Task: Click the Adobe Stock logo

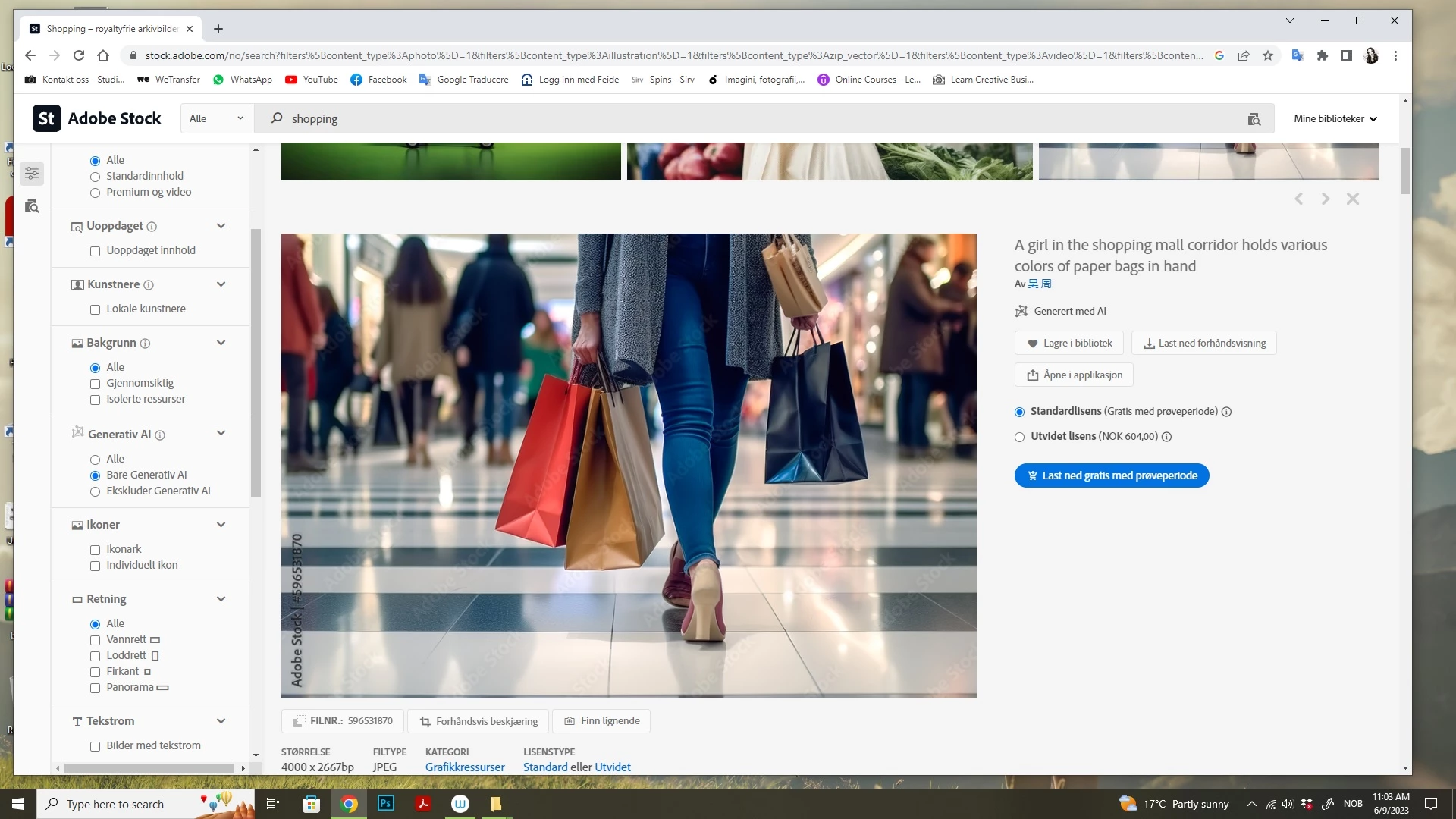Action: [97, 118]
